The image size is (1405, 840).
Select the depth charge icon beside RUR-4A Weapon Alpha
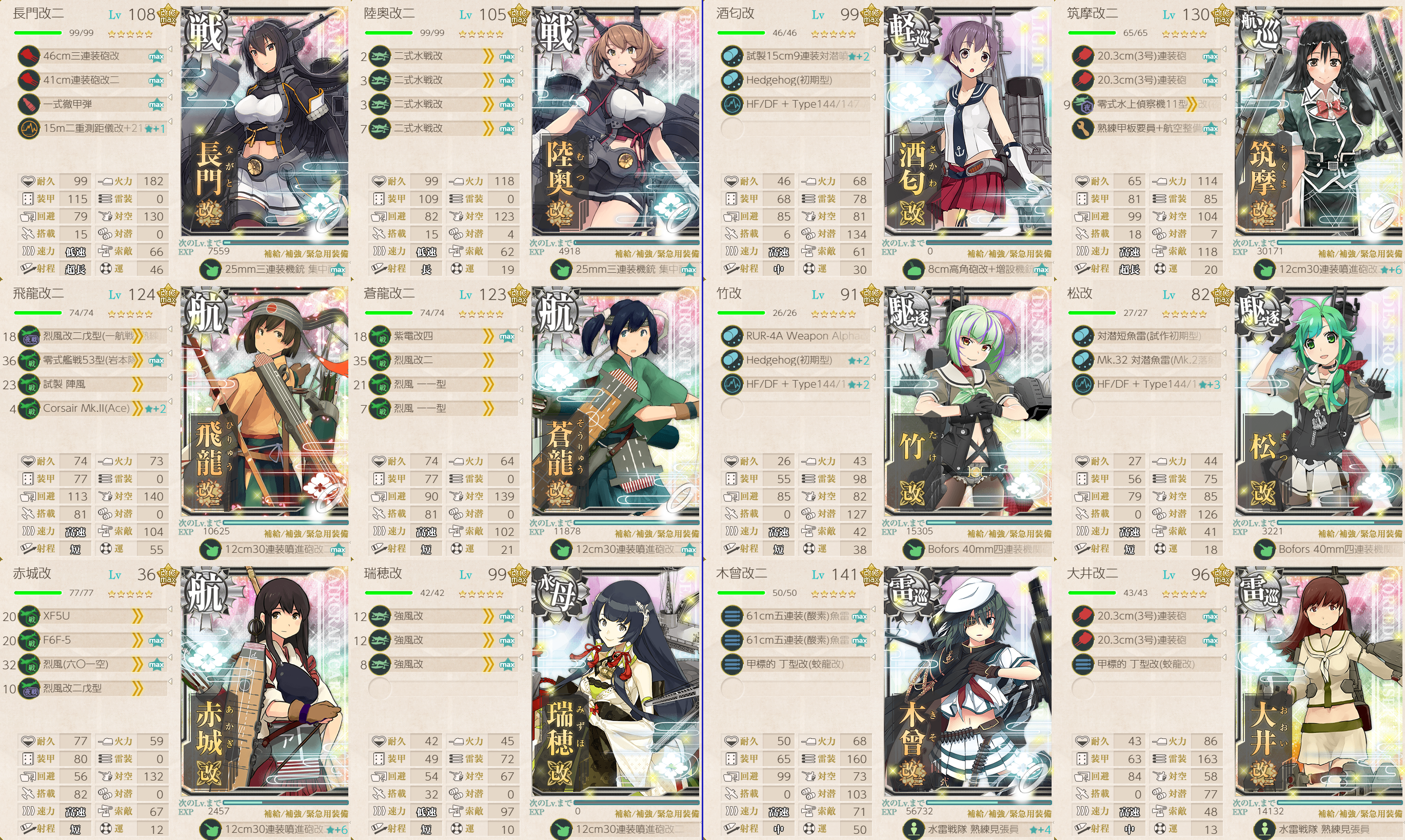tap(732, 336)
